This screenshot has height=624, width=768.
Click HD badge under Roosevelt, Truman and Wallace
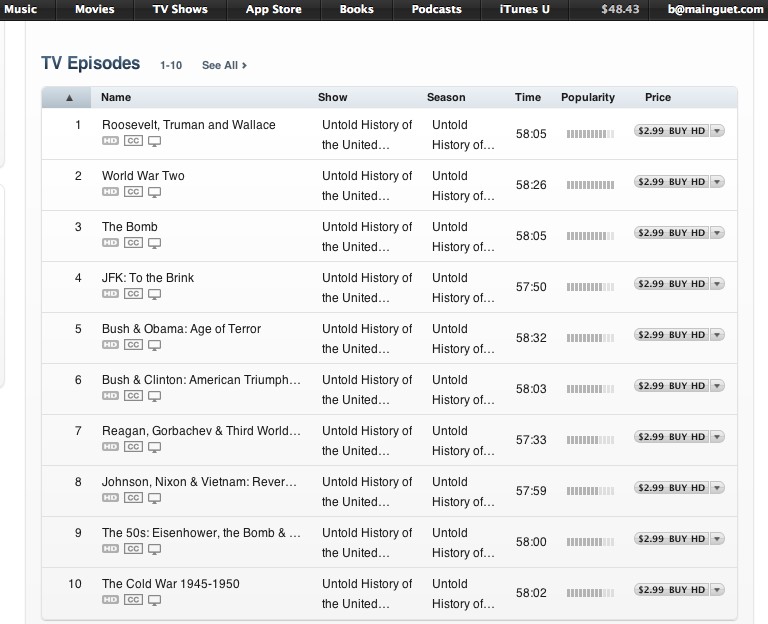coord(110,142)
